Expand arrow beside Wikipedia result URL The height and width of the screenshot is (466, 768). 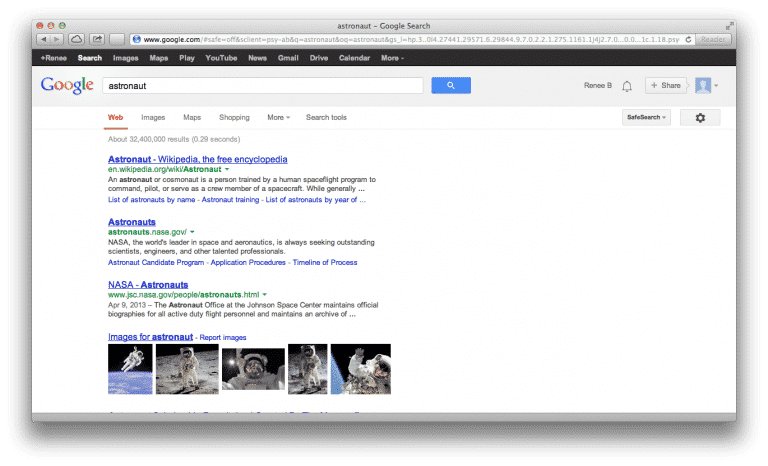(x=227, y=170)
